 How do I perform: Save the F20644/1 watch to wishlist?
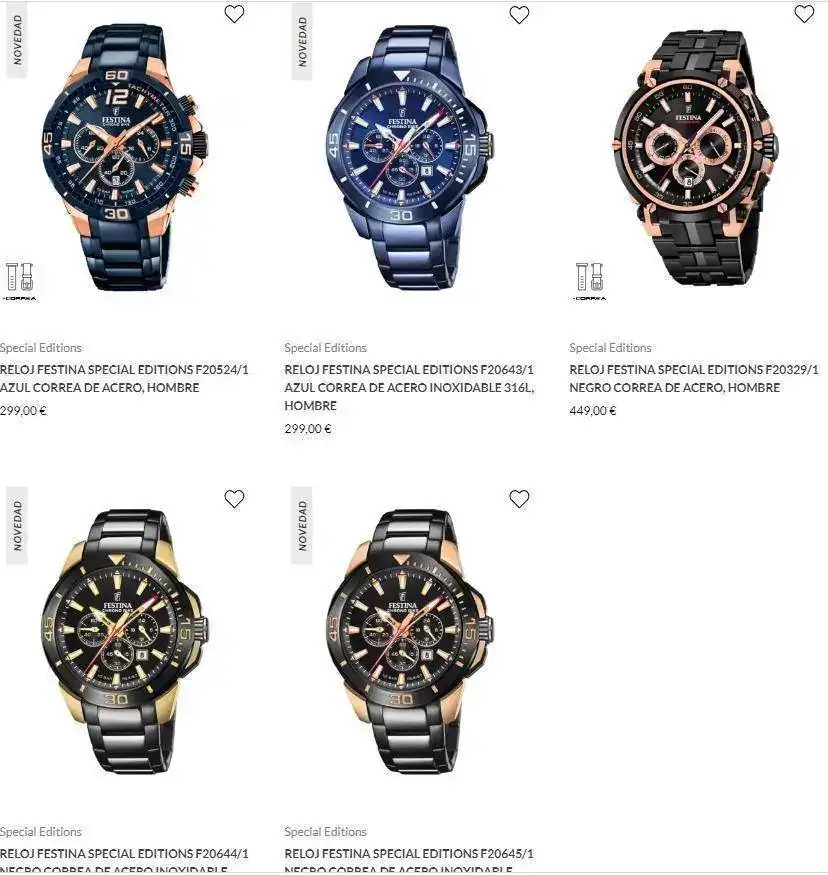234,499
